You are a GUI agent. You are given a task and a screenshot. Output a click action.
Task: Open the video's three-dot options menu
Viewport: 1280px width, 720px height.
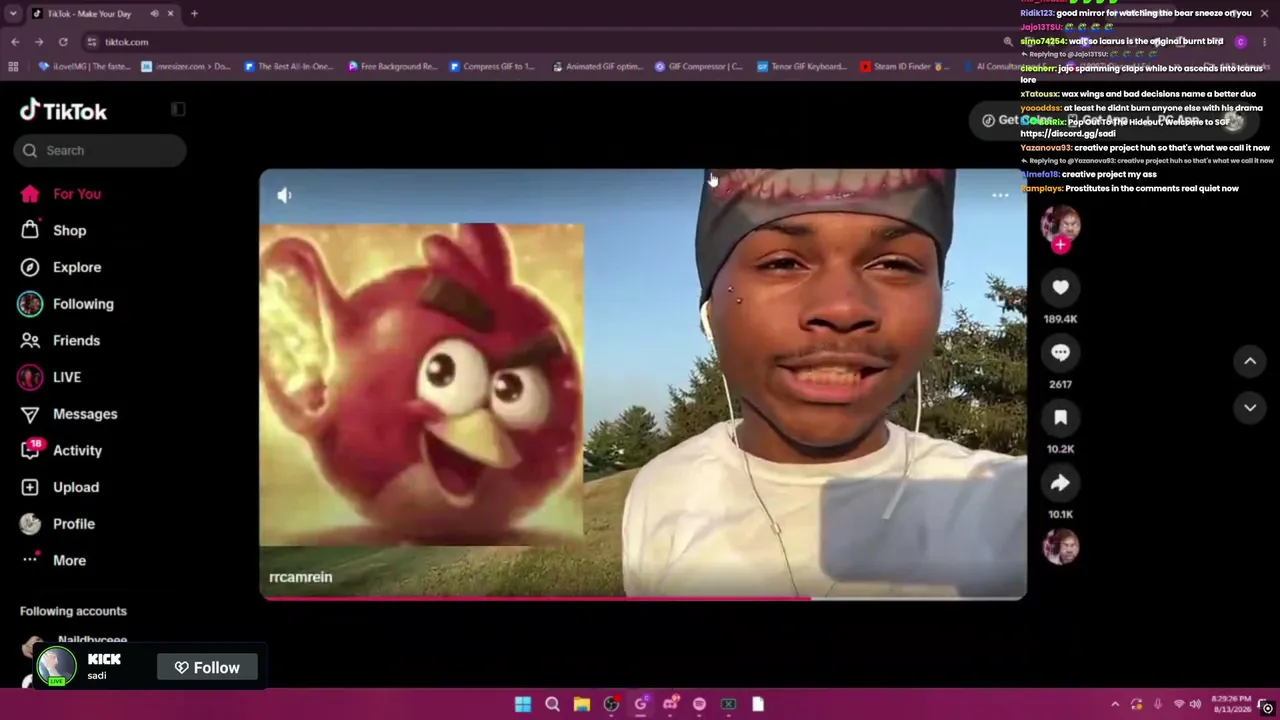pos(1000,195)
